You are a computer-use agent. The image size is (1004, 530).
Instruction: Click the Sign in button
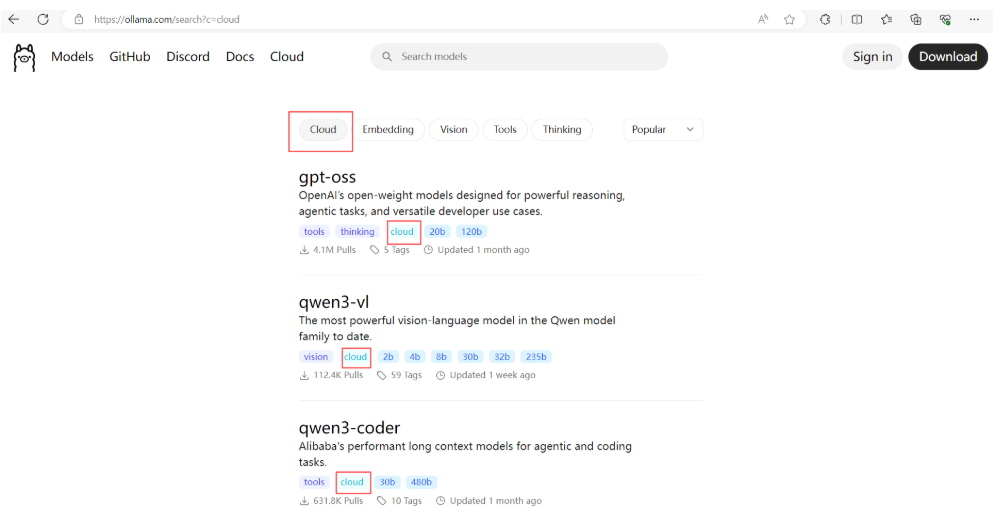[x=872, y=56]
